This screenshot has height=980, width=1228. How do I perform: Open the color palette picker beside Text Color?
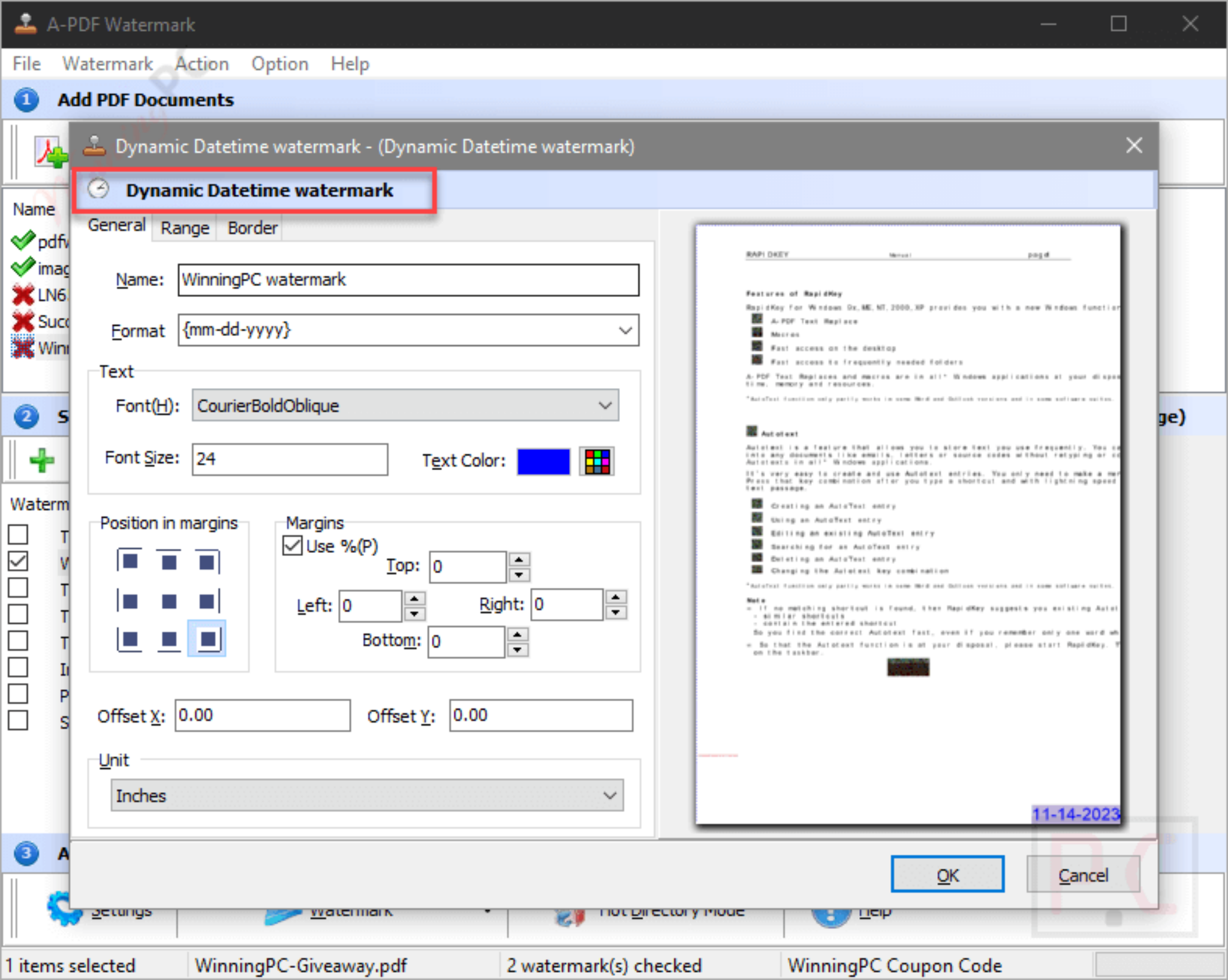click(597, 461)
